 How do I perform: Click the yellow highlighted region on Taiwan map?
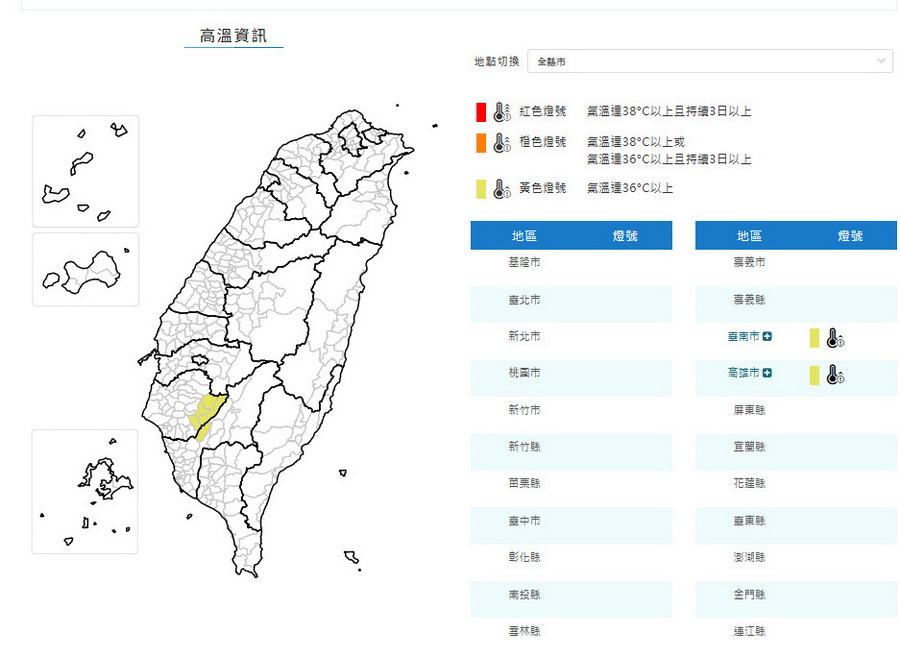(206, 414)
